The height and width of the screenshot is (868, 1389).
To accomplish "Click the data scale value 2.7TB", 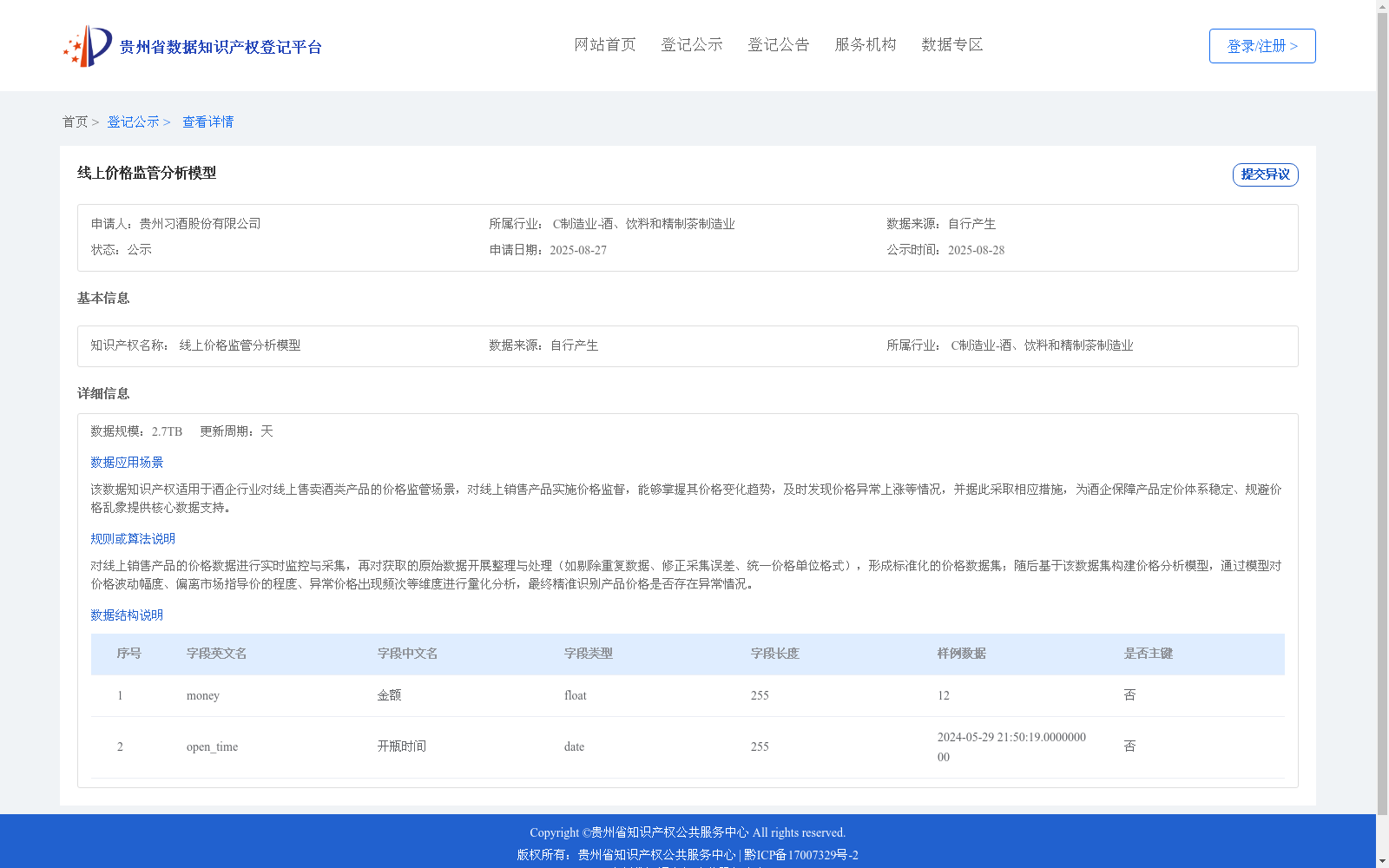I will coord(168,431).
